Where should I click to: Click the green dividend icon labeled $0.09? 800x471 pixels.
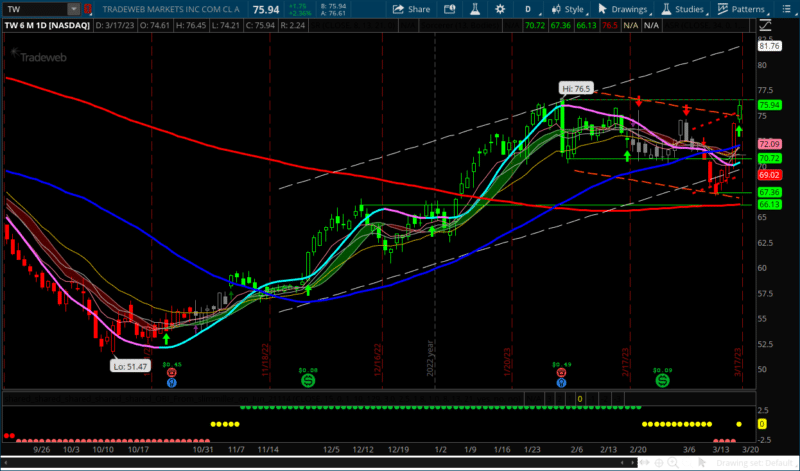[662, 380]
